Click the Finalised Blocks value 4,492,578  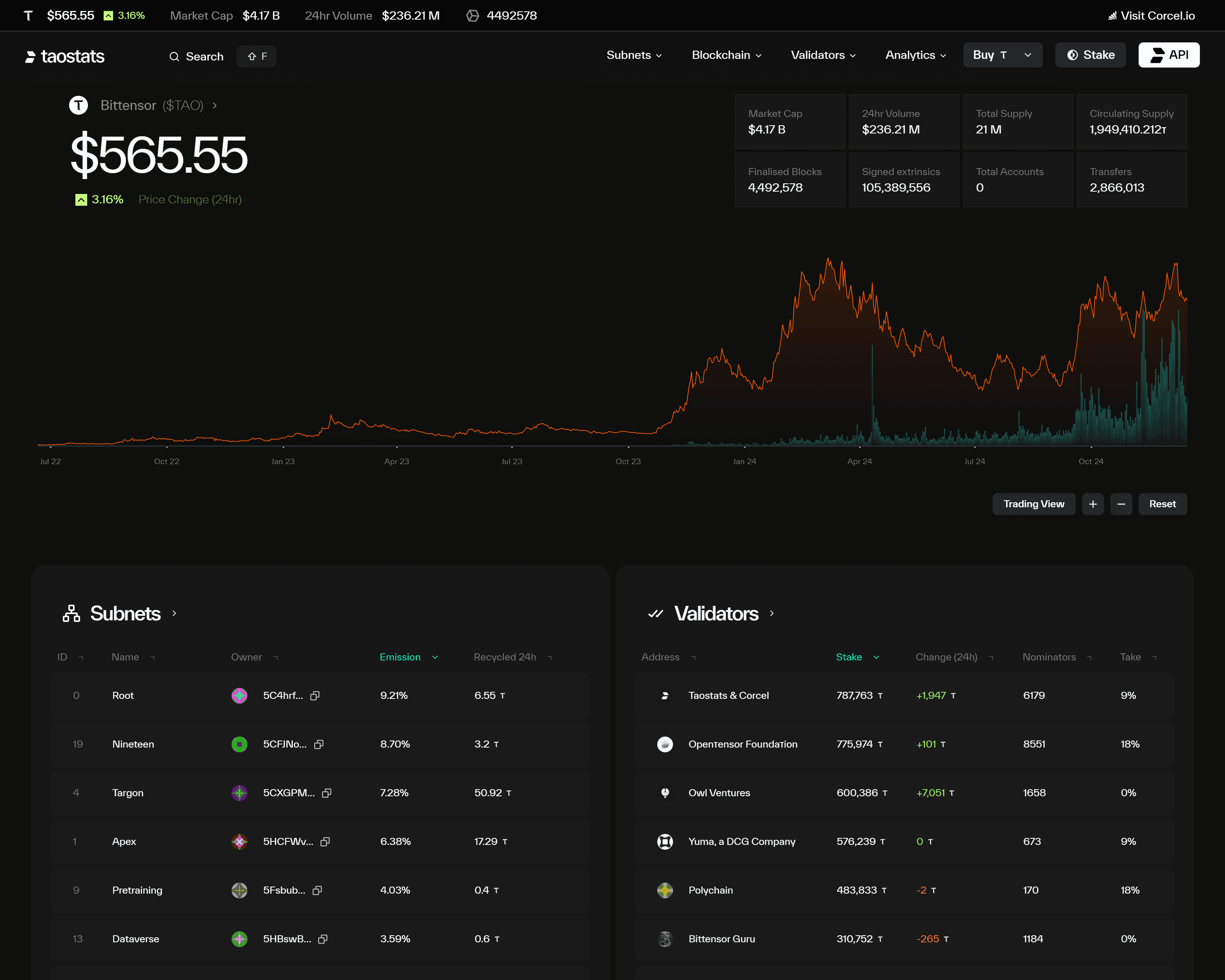click(x=775, y=187)
